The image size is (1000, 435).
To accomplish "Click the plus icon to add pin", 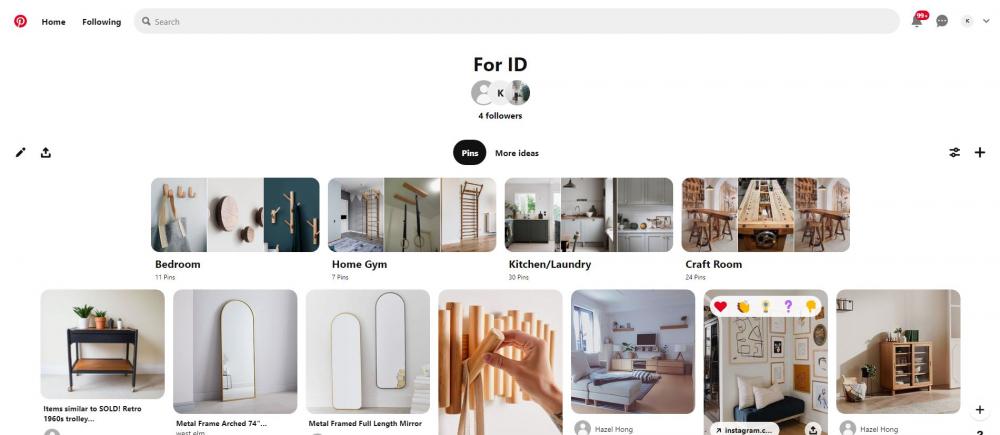I will (980, 152).
